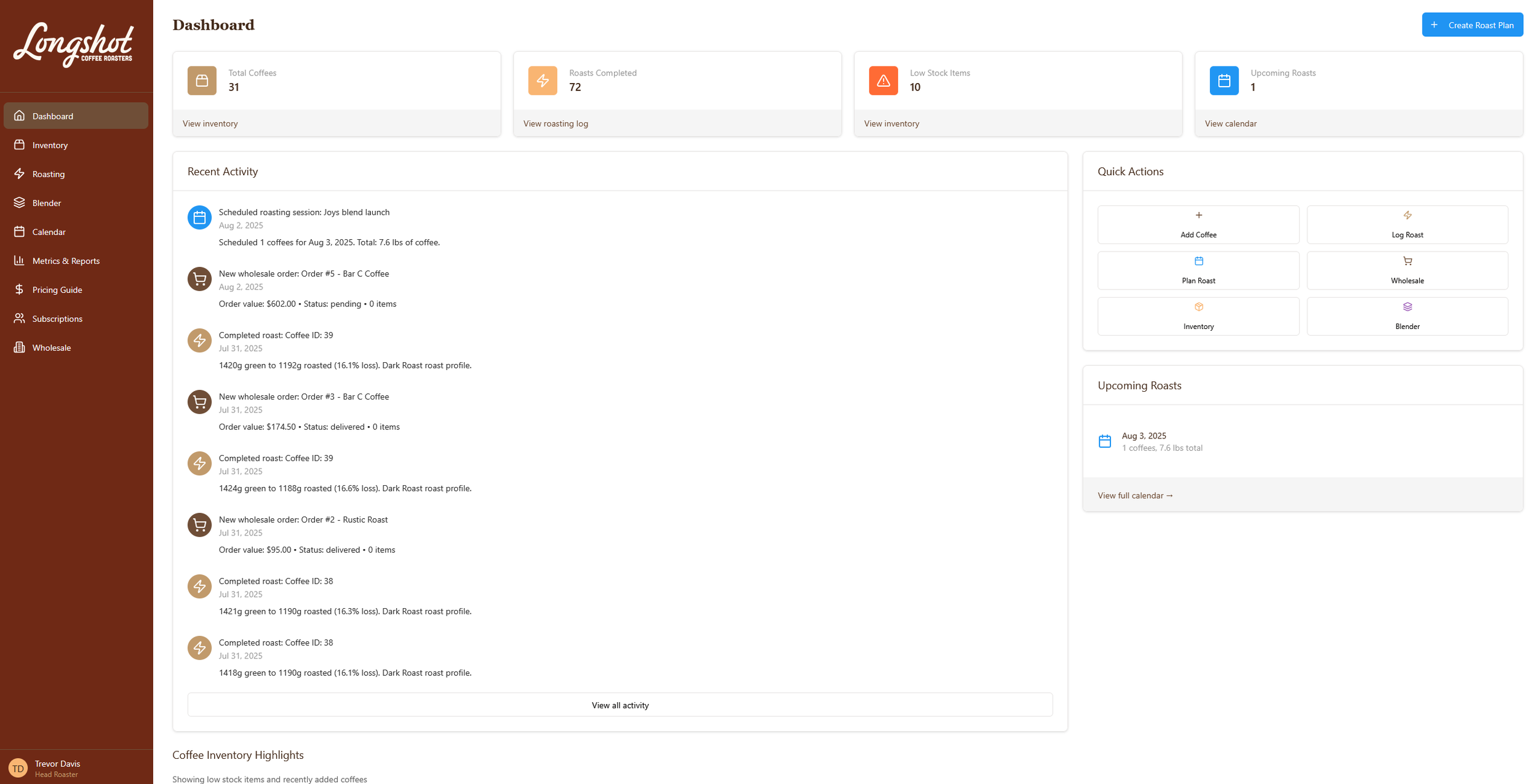Open Subscriptions from the sidebar
This screenshot has height=784, width=1538.
[57, 319]
